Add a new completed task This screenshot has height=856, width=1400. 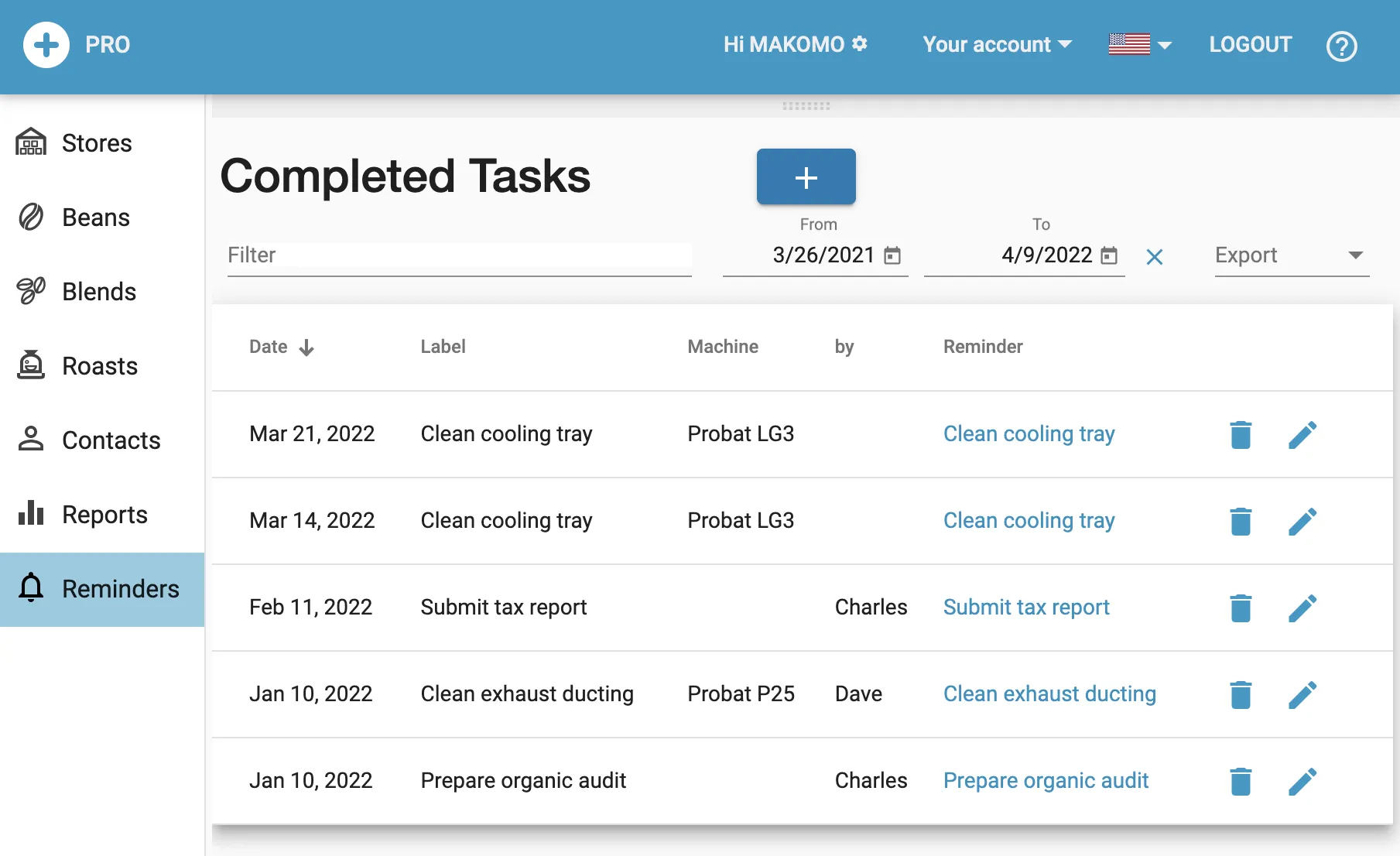[x=806, y=177]
